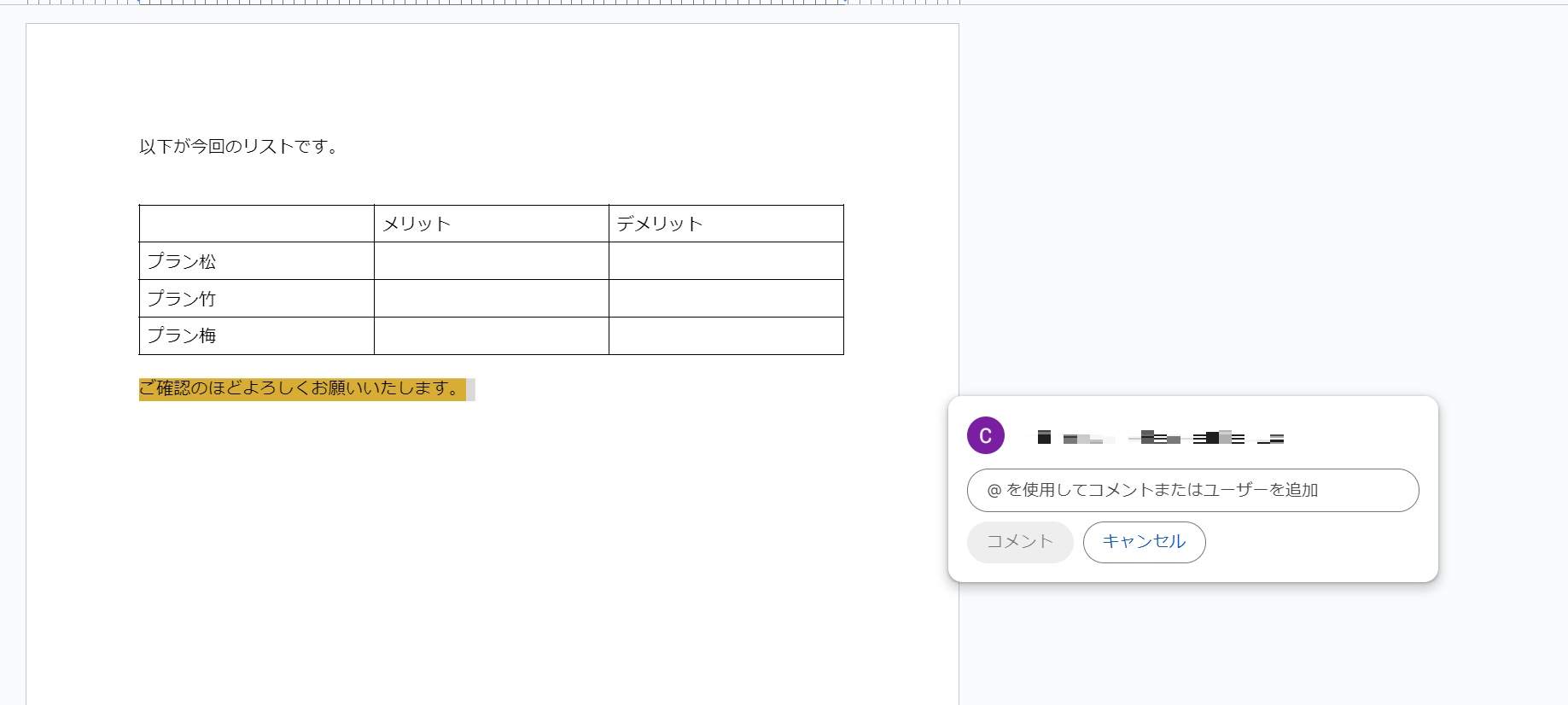Place cursor in プラン松 デメリット cell

click(726, 261)
